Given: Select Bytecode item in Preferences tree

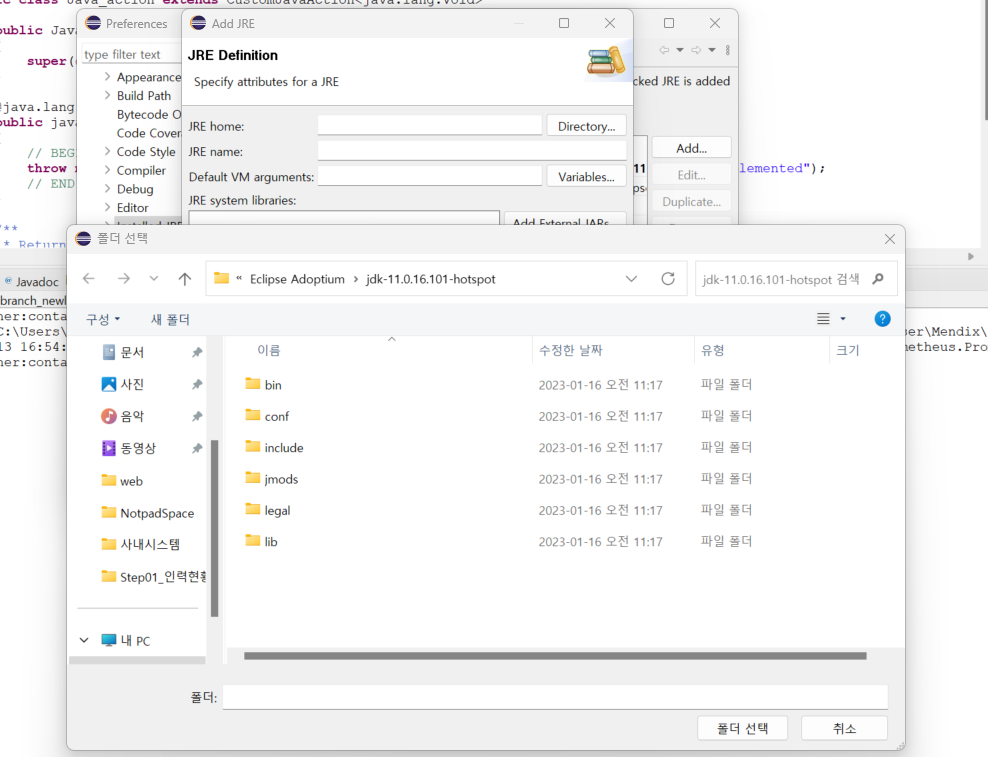Looking at the screenshot, I should [x=149, y=114].
